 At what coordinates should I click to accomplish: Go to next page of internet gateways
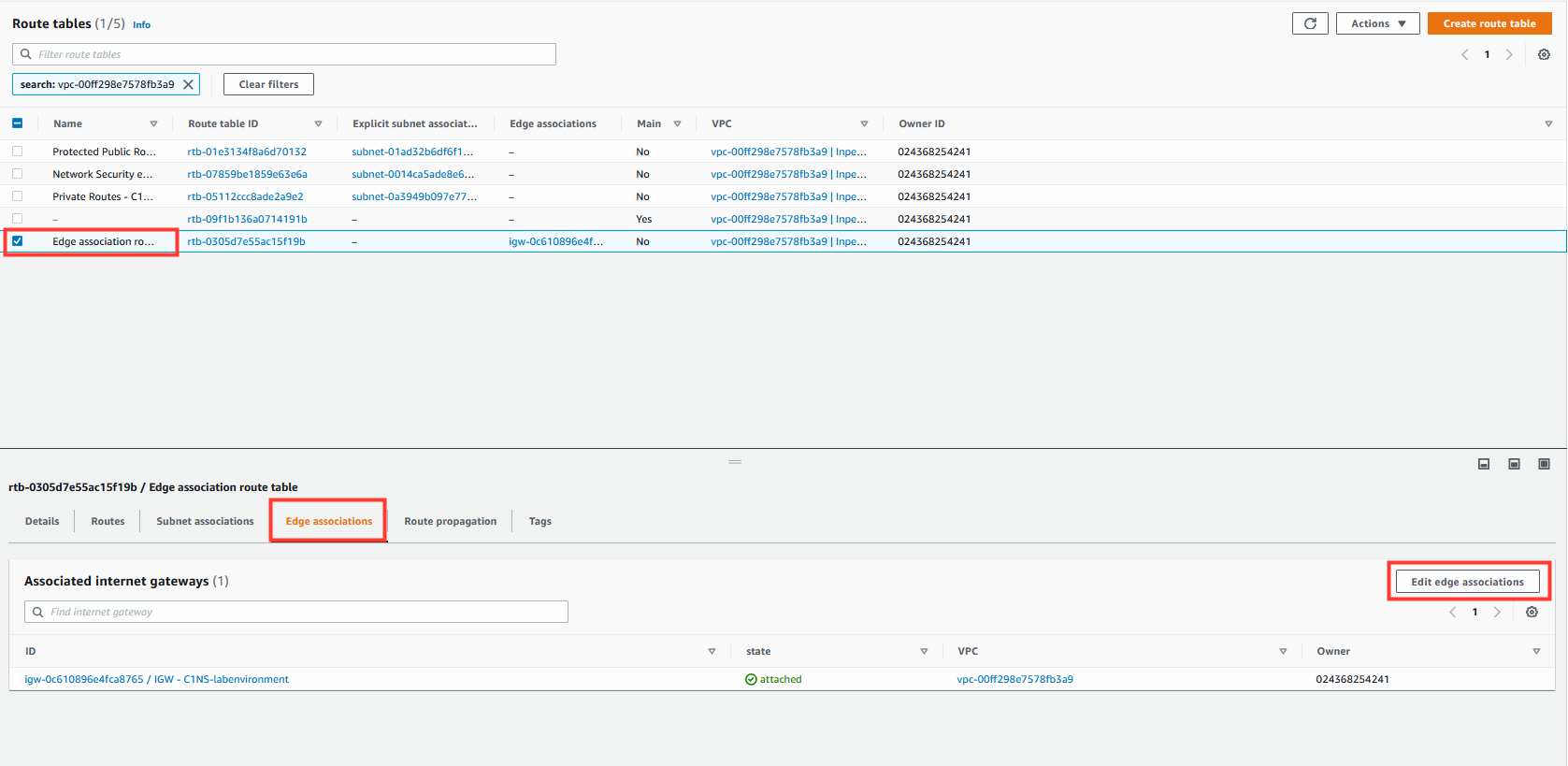[1497, 612]
